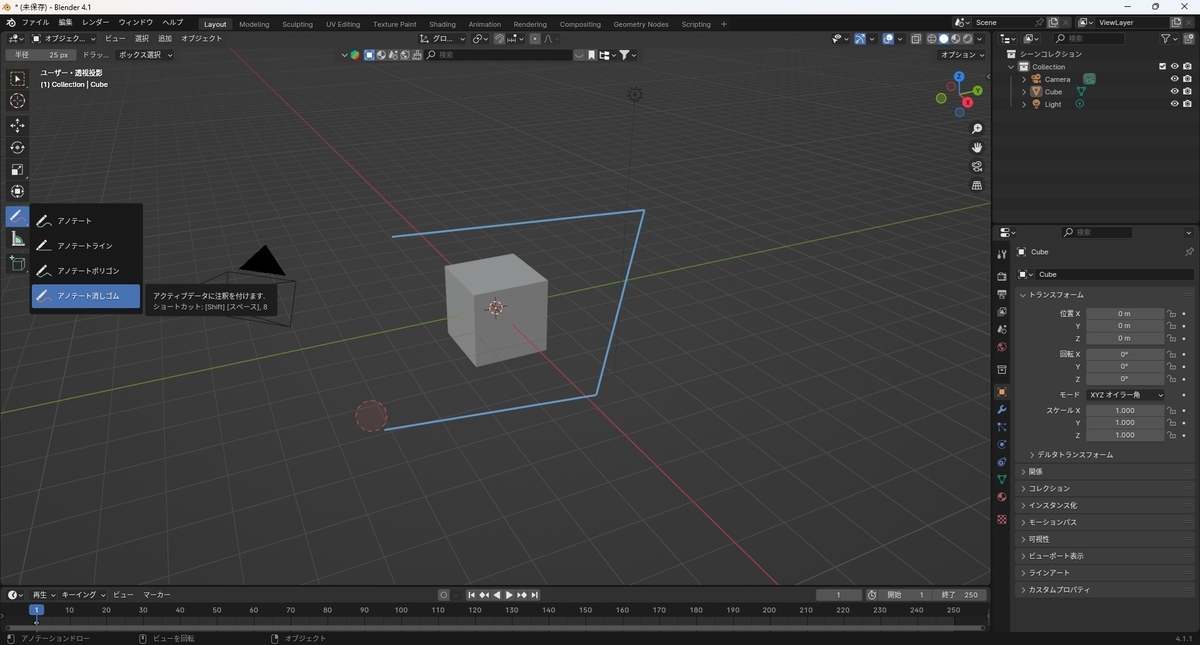Toggle camera view icon in viewport

977,166
